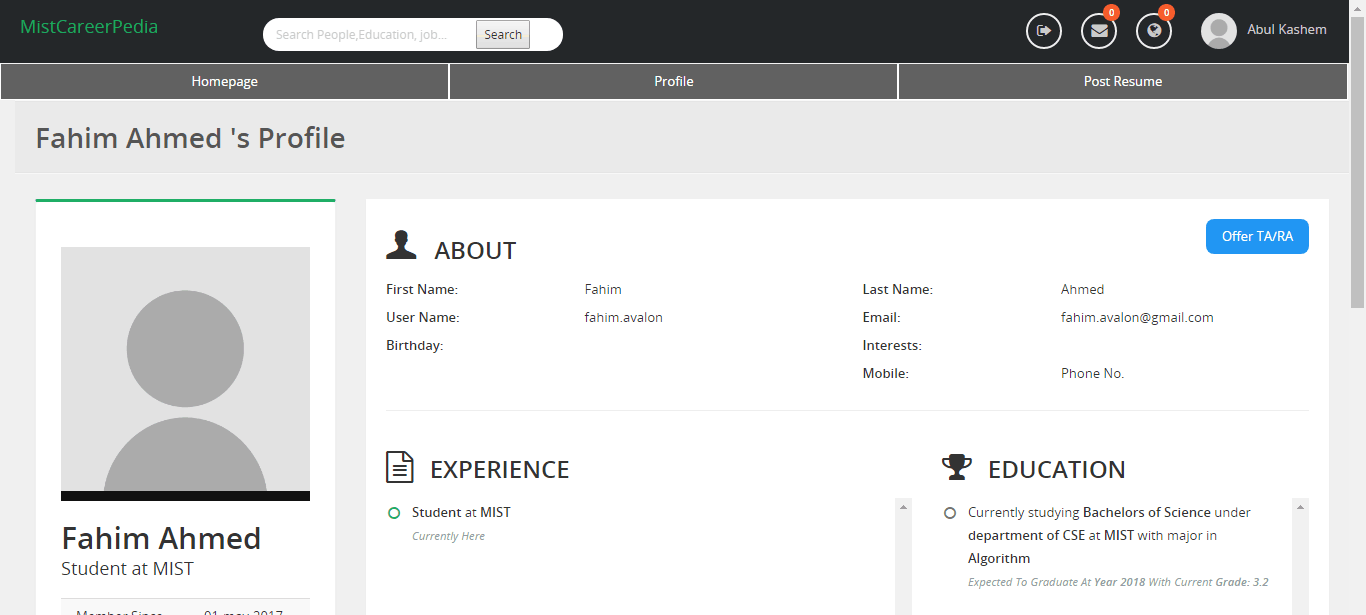1366x615 pixels.
Task: Click the person icon beside ABOUT
Action: (401, 243)
